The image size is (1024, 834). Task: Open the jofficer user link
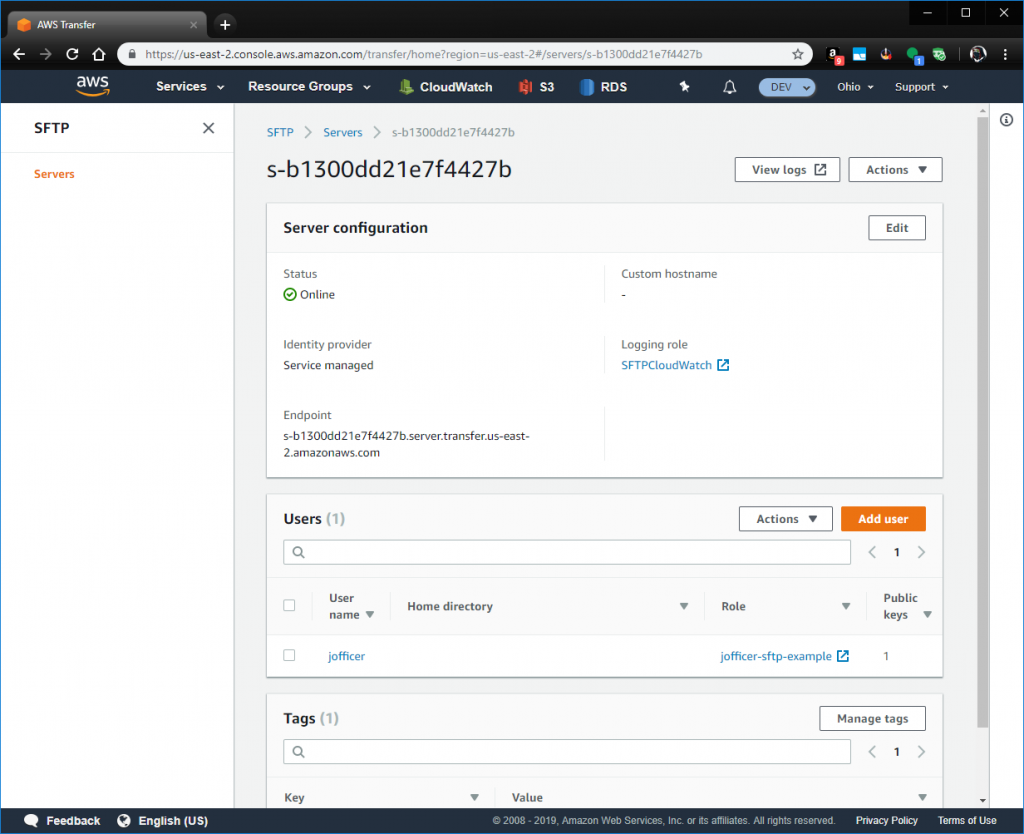point(346,656)
